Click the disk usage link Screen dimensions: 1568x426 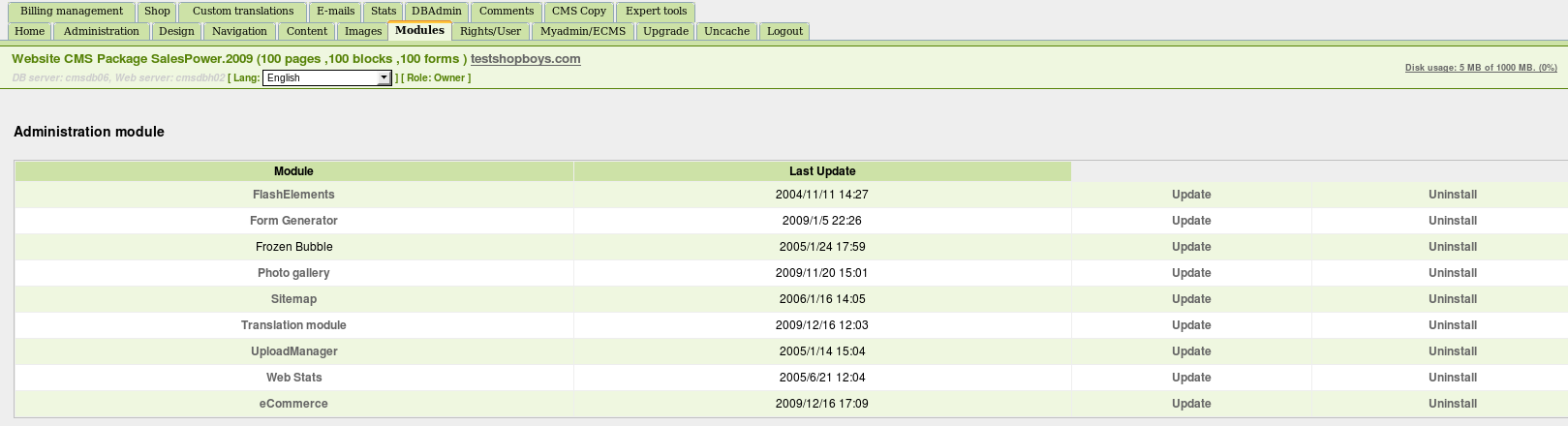1481,68
